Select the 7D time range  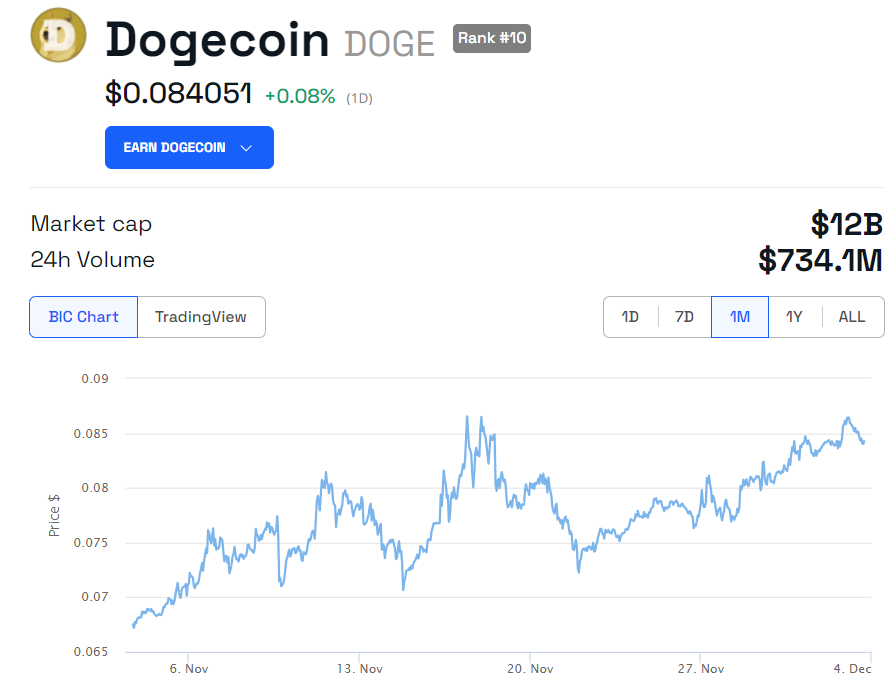[684, 317]
